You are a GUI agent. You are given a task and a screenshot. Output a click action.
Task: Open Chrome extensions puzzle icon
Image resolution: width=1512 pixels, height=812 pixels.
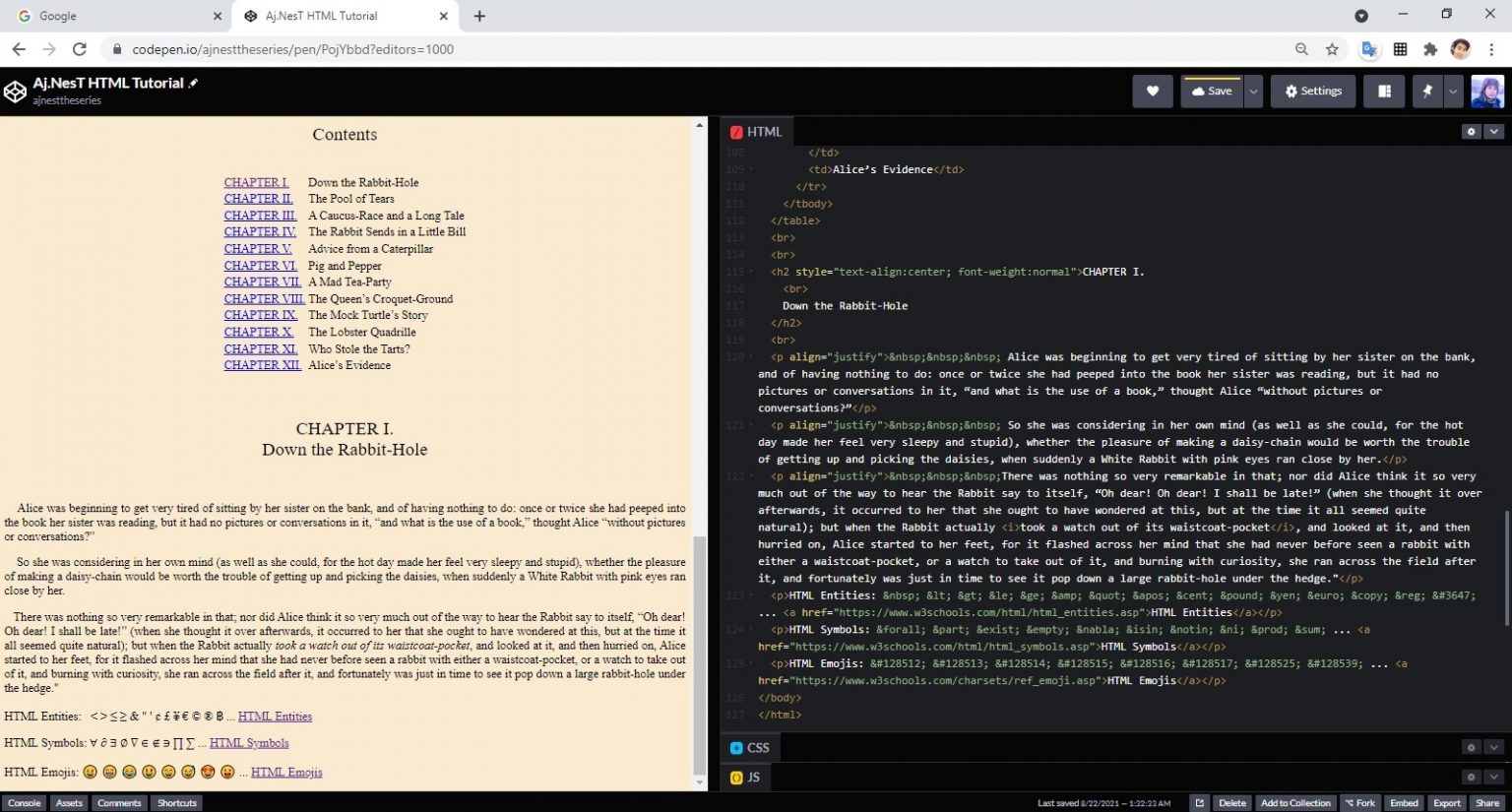tap(1430, 49)
